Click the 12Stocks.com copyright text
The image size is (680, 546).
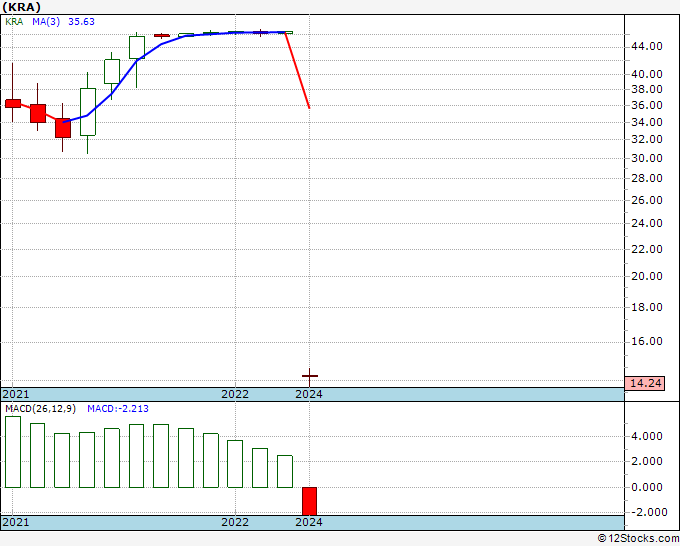click(x=638, y=539)
